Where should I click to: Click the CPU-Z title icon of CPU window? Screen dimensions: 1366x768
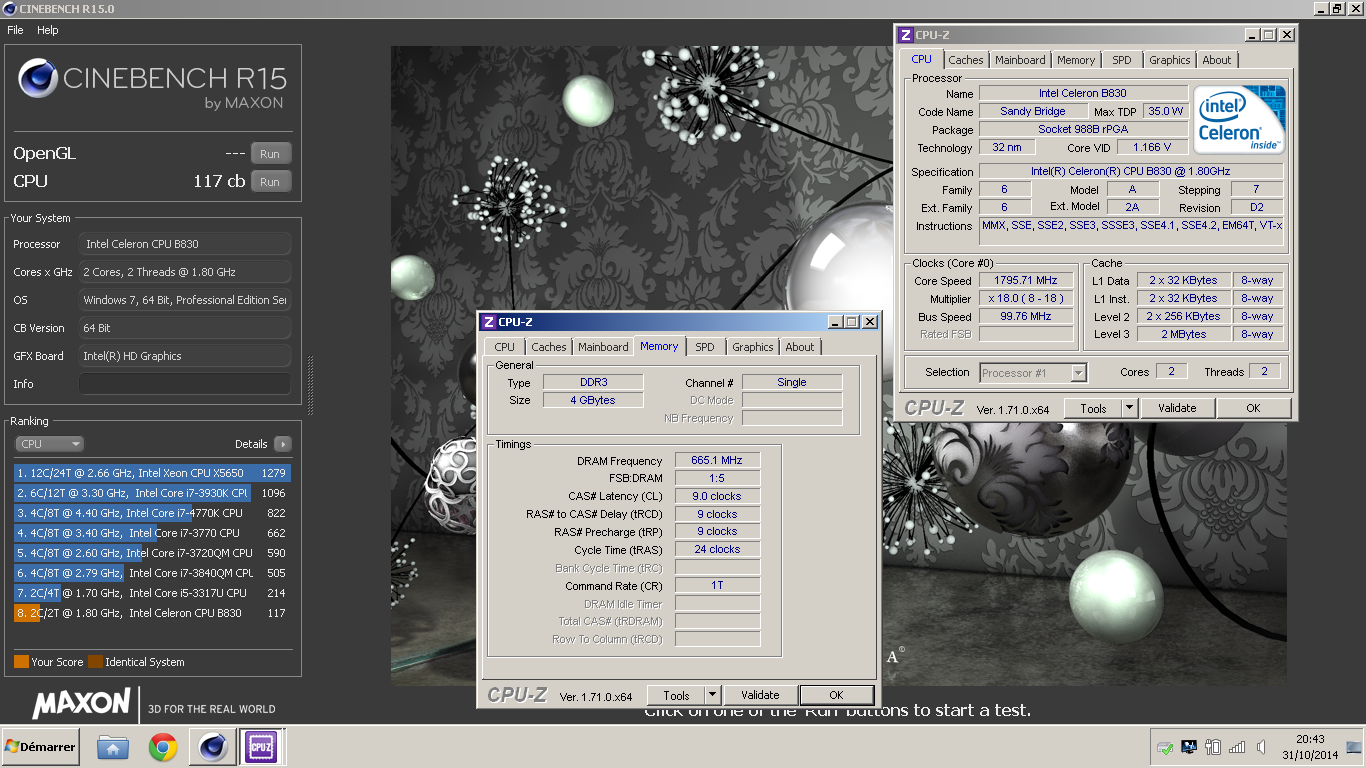pos(906,35)
